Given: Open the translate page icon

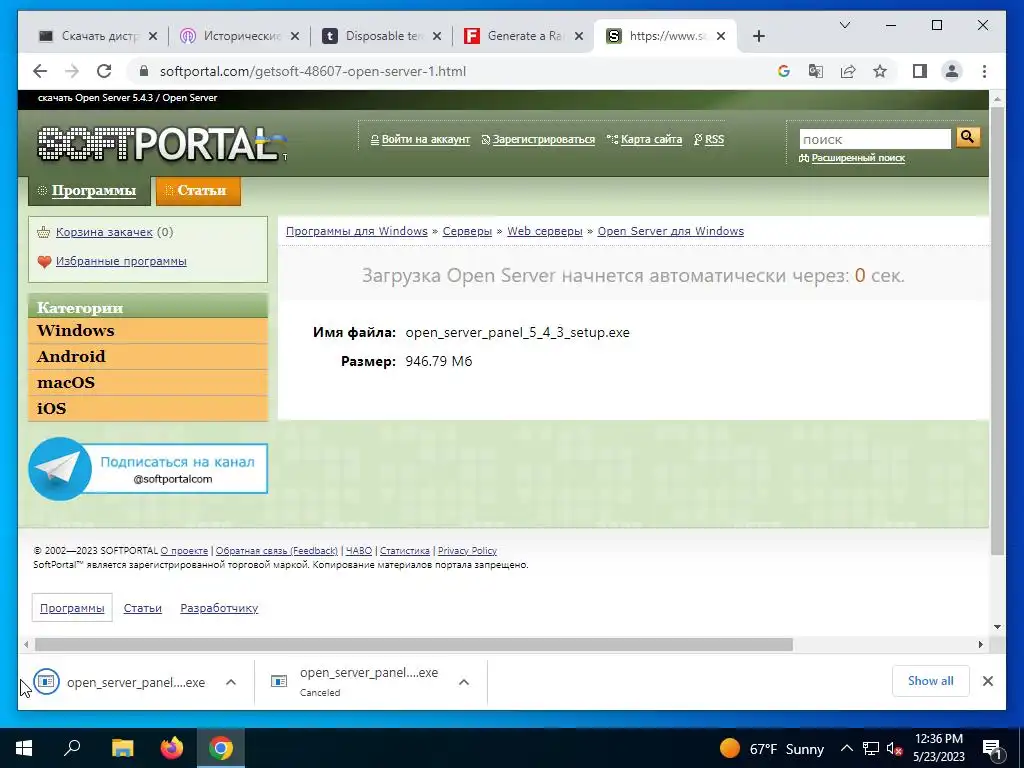Looking at the screenshot, I should (x=816, y=71).
